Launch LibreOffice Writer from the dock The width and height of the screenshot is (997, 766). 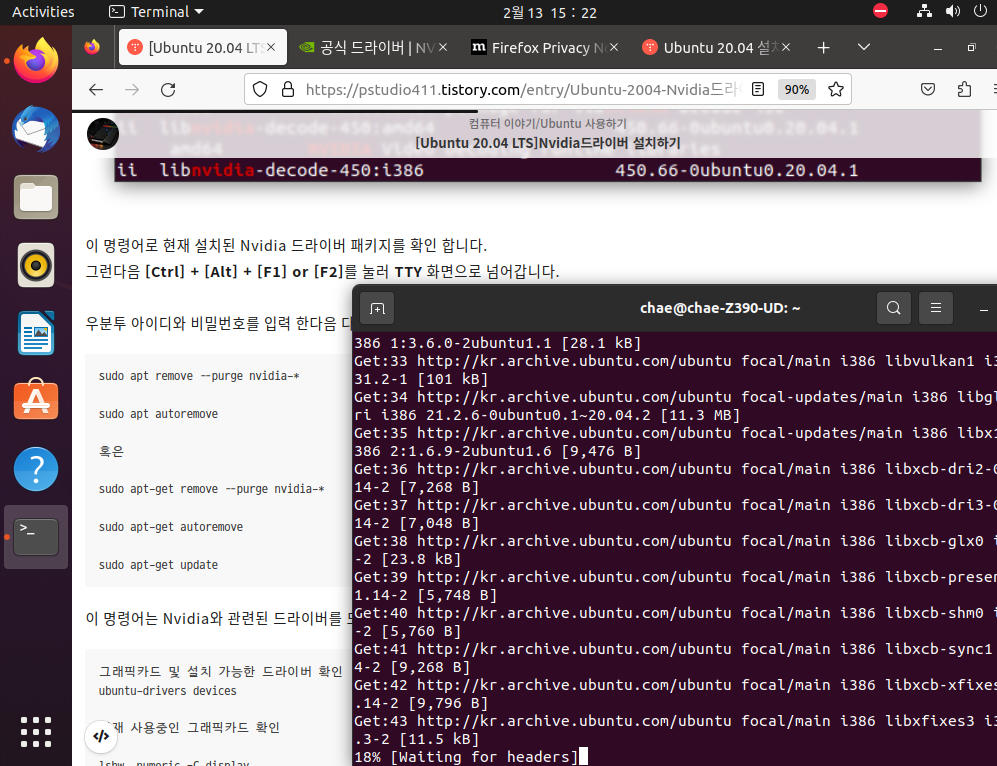pos(36,333)
